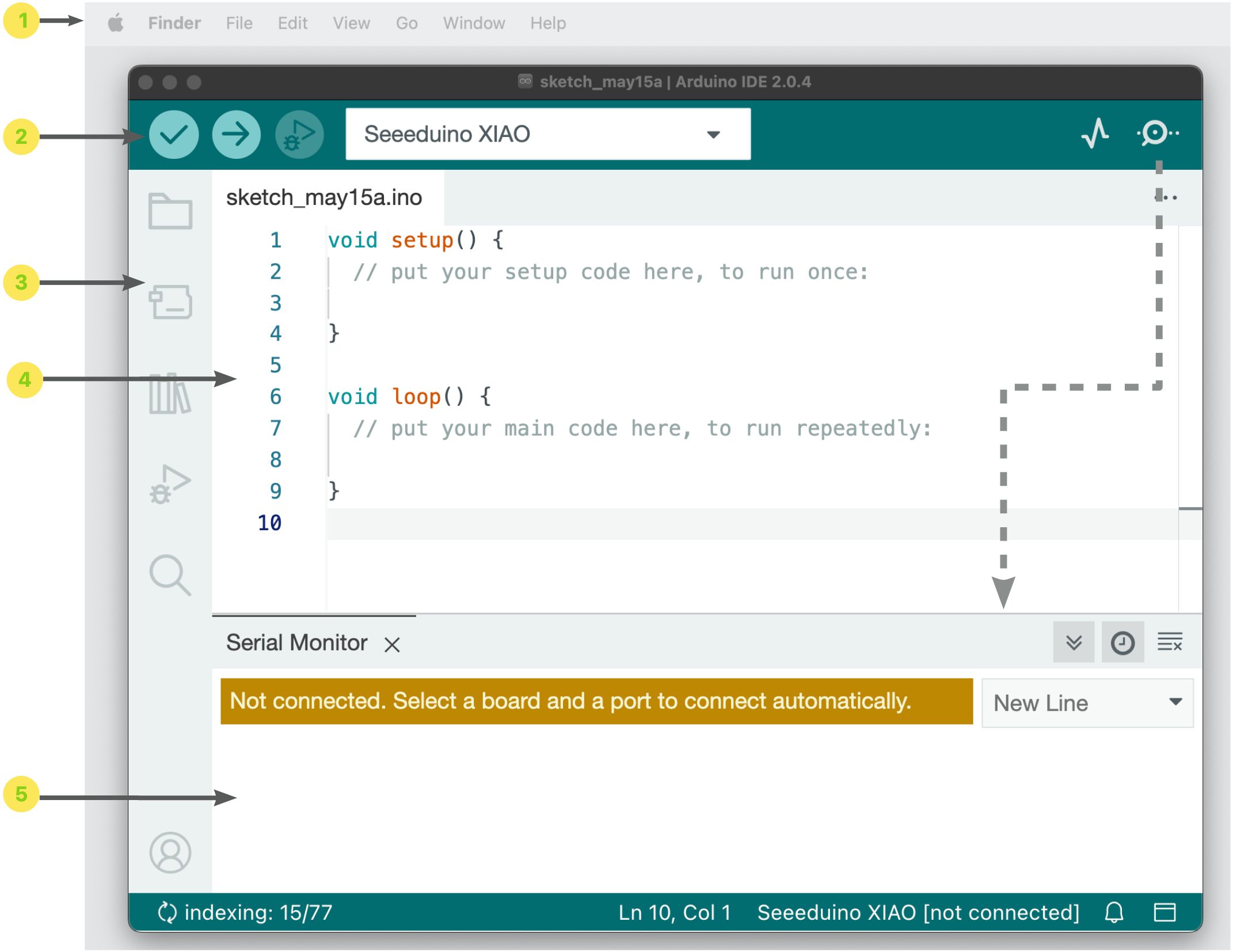
Task: Open the Serial Monitor magnifier icon in toolbar
Action: click(1158, 134)
